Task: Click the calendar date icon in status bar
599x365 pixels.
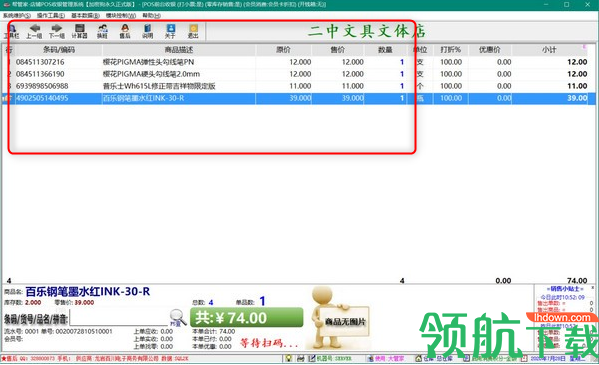Action: [x=525, y=359]
